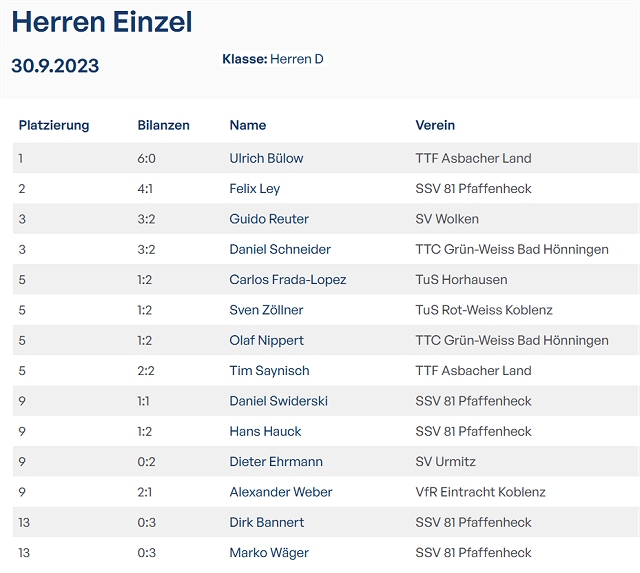Select Alexander Weber's name link

pos(281,492)
